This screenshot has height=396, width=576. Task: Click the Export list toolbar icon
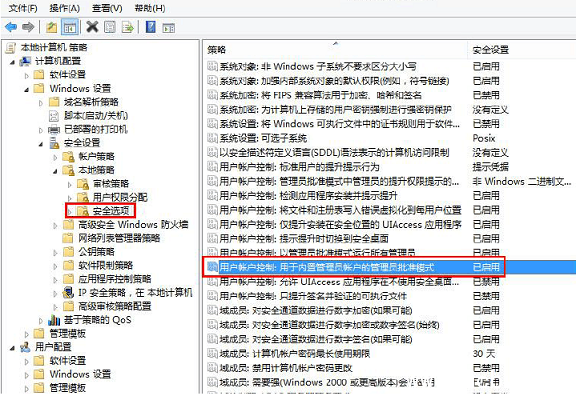(x=127, y=27)
